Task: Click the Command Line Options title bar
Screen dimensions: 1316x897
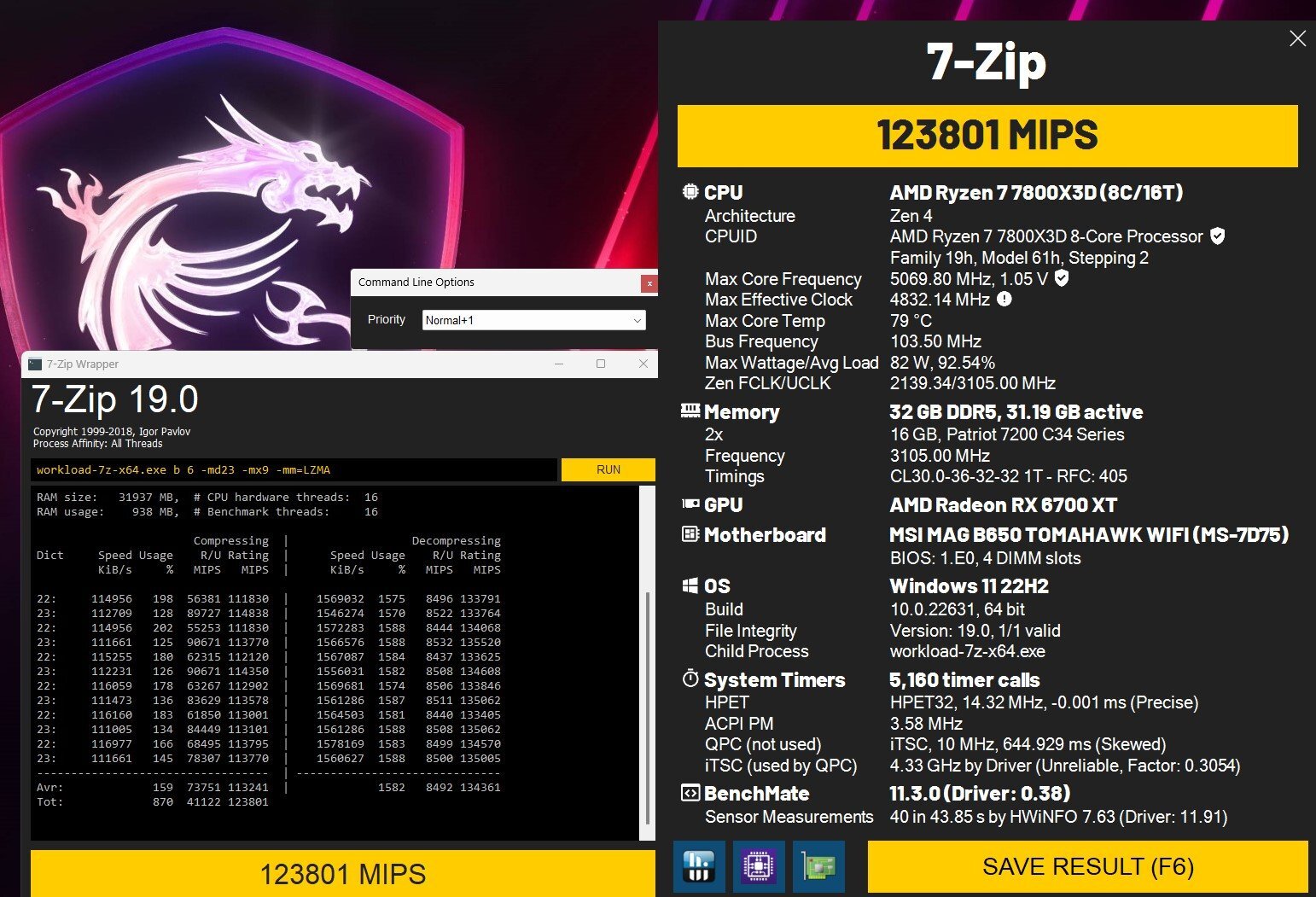Action: point(496,282)
